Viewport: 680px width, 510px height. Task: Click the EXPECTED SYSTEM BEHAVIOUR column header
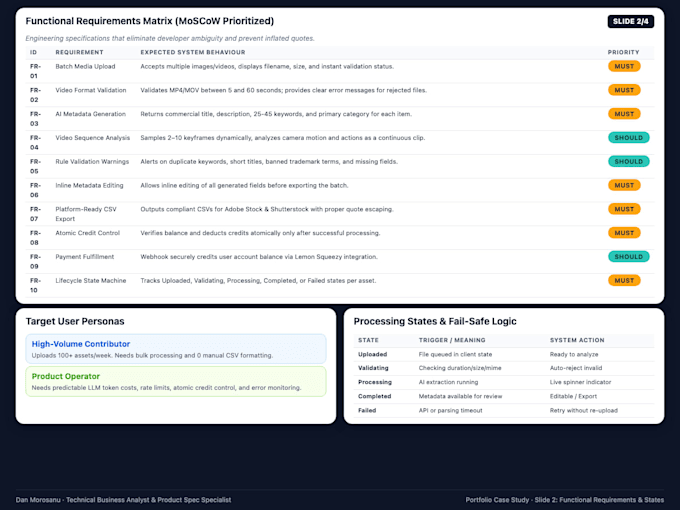(x=193, y=52)
